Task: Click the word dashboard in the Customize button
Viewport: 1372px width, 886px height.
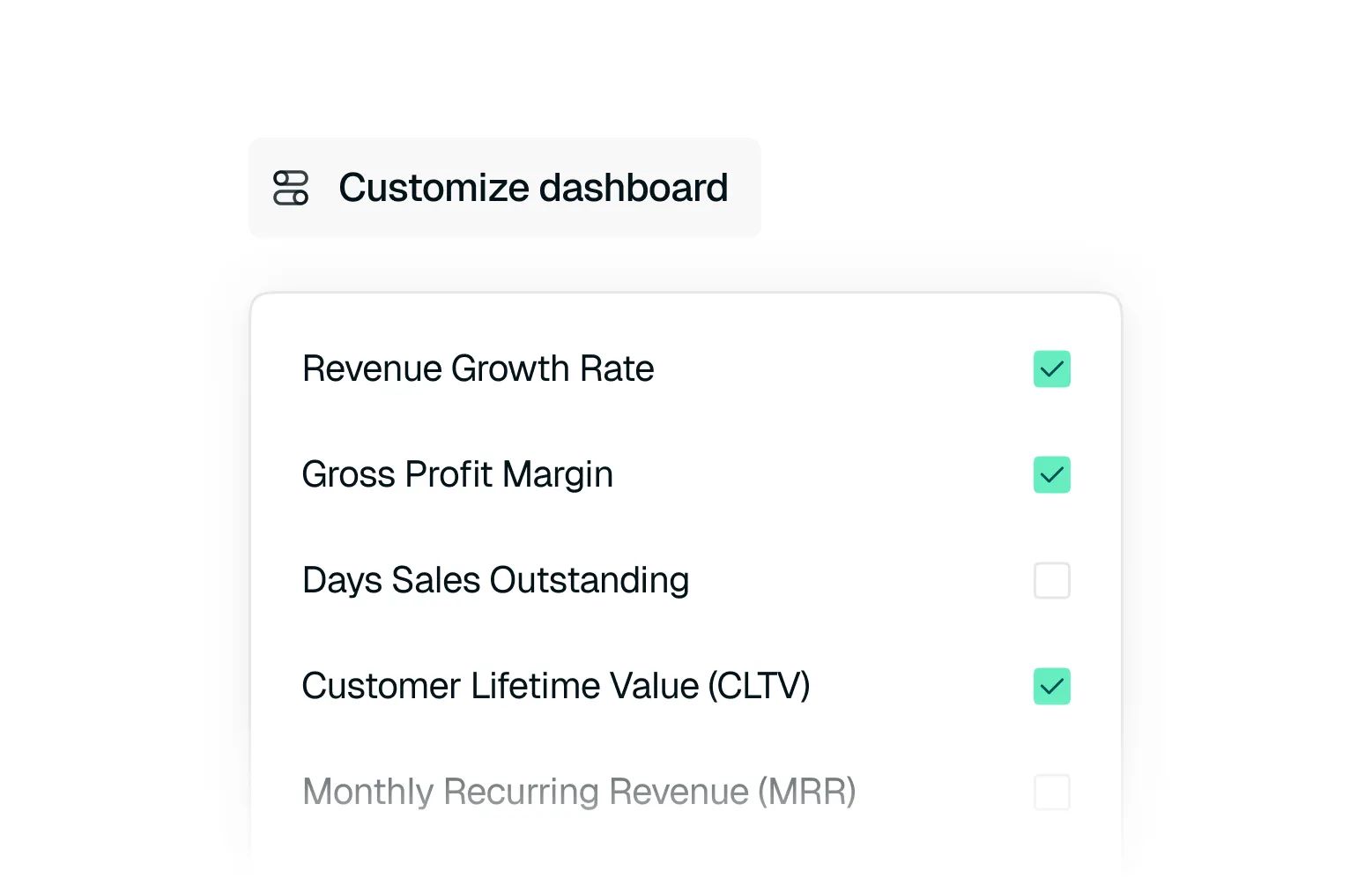Action: pyautogui.click(x=634, y=188)
